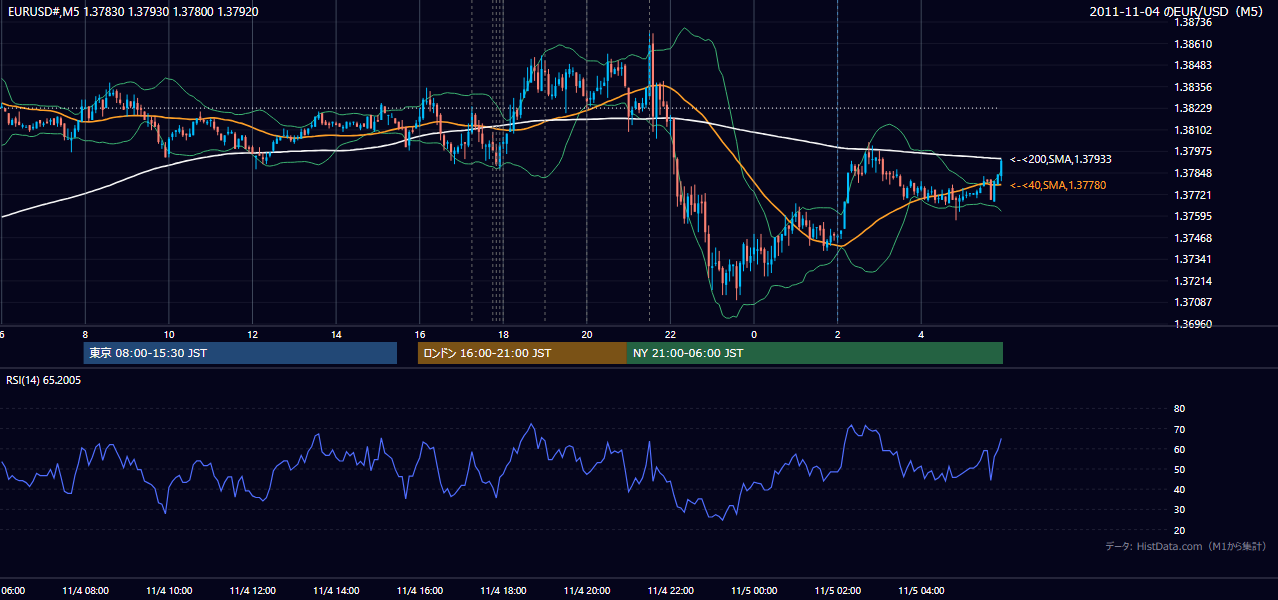The height and width of the screenshot is (600, 1278).
Task: Click the '<-<200,SMA,1.37933' line label
Action: [1061, 159]
